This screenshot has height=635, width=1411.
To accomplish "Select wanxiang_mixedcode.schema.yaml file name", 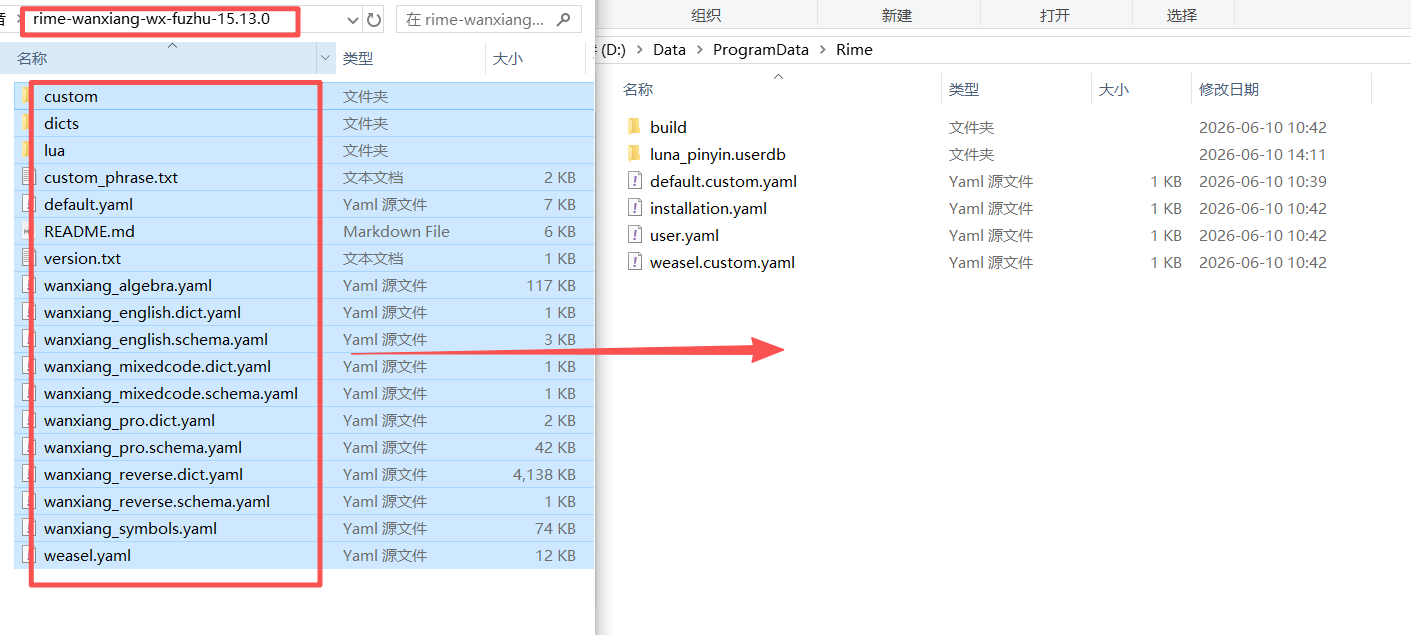I will [171, 393].
